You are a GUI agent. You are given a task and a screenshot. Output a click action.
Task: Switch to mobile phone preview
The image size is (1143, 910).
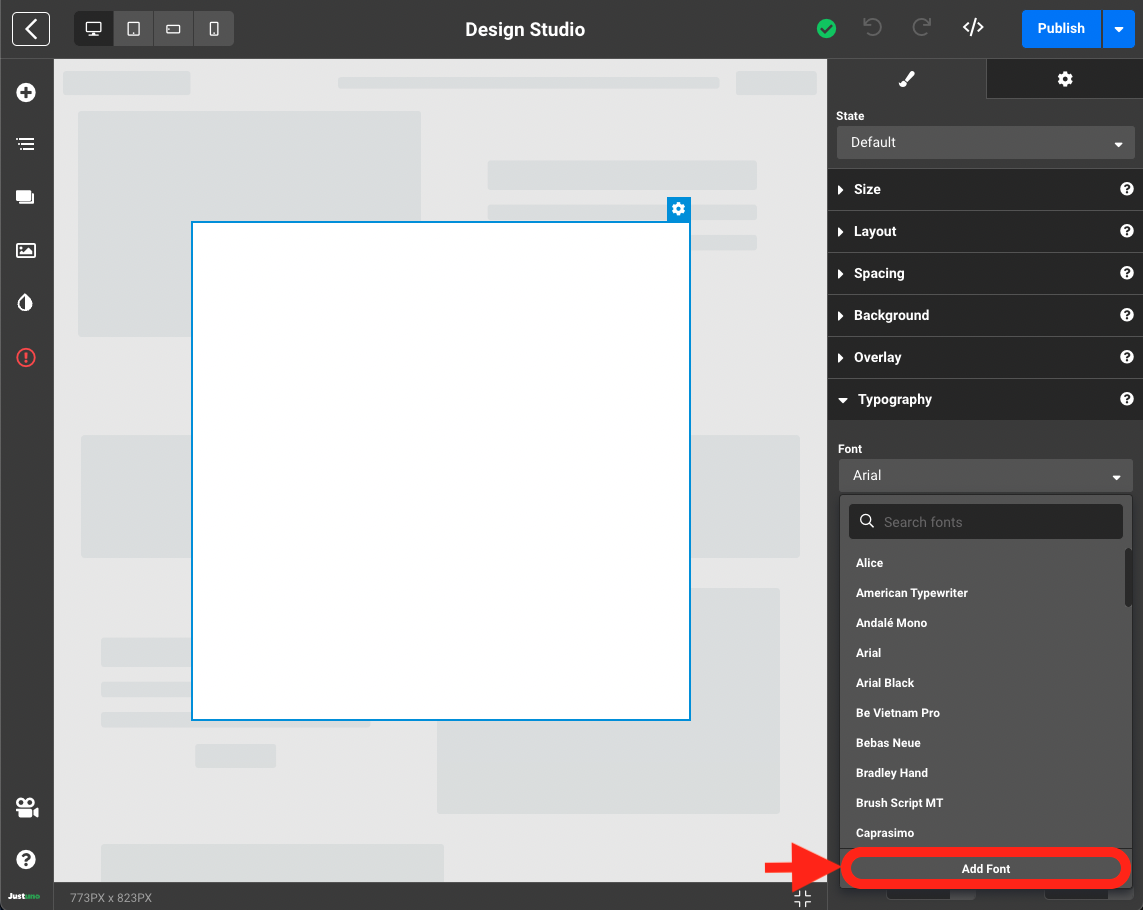coord(214,29)
